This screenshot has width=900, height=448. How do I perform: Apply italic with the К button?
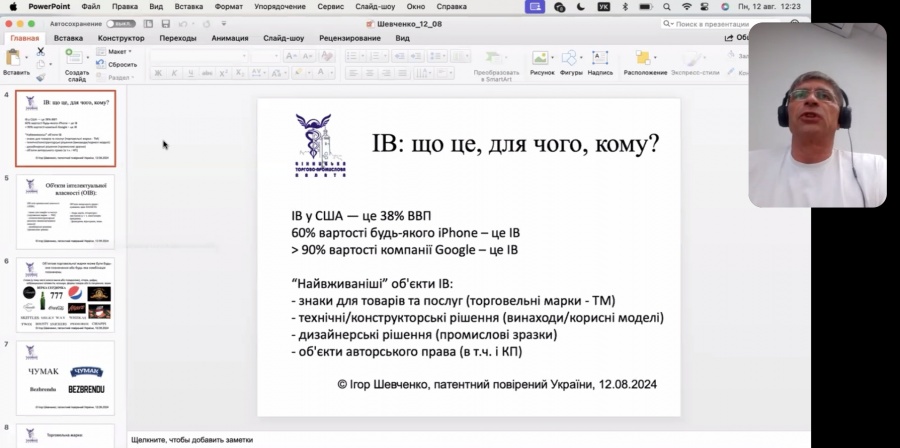click(174, 73)
